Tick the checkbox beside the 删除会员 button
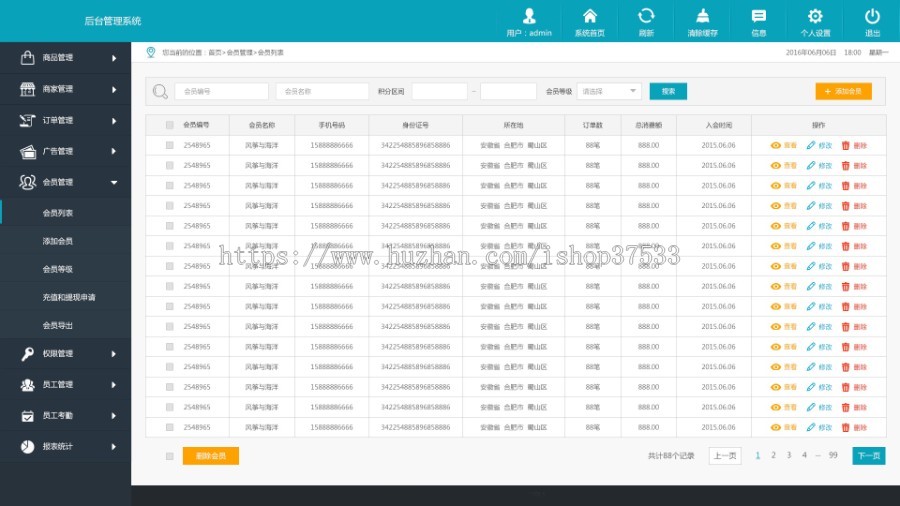Viewport: 900px width, 506px height. [x=169, y=456]
